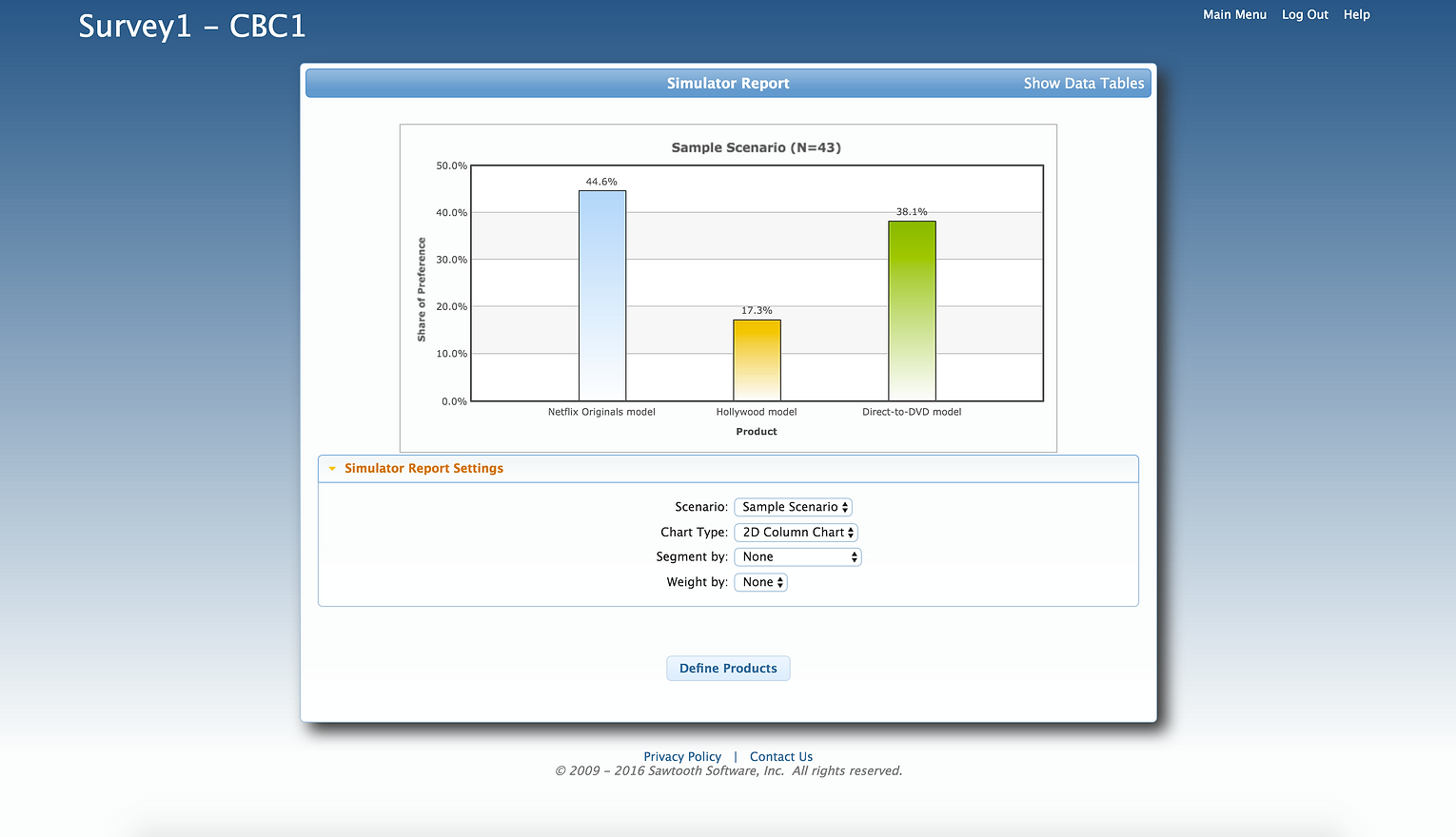Viewport: 1456px width, 837px height.
Task: Click the Define Products button
Action: click(x=728, y=669)
